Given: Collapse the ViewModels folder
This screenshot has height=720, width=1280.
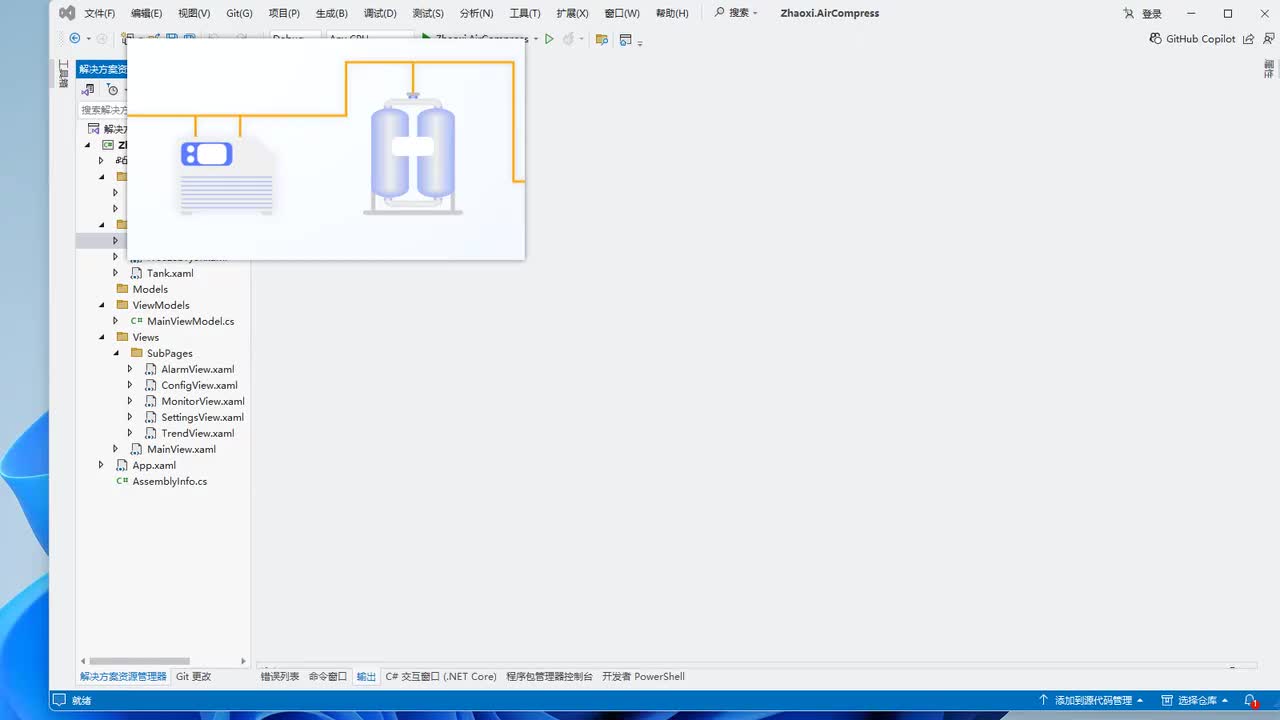Looking at the screenshot, I should 101,305.
